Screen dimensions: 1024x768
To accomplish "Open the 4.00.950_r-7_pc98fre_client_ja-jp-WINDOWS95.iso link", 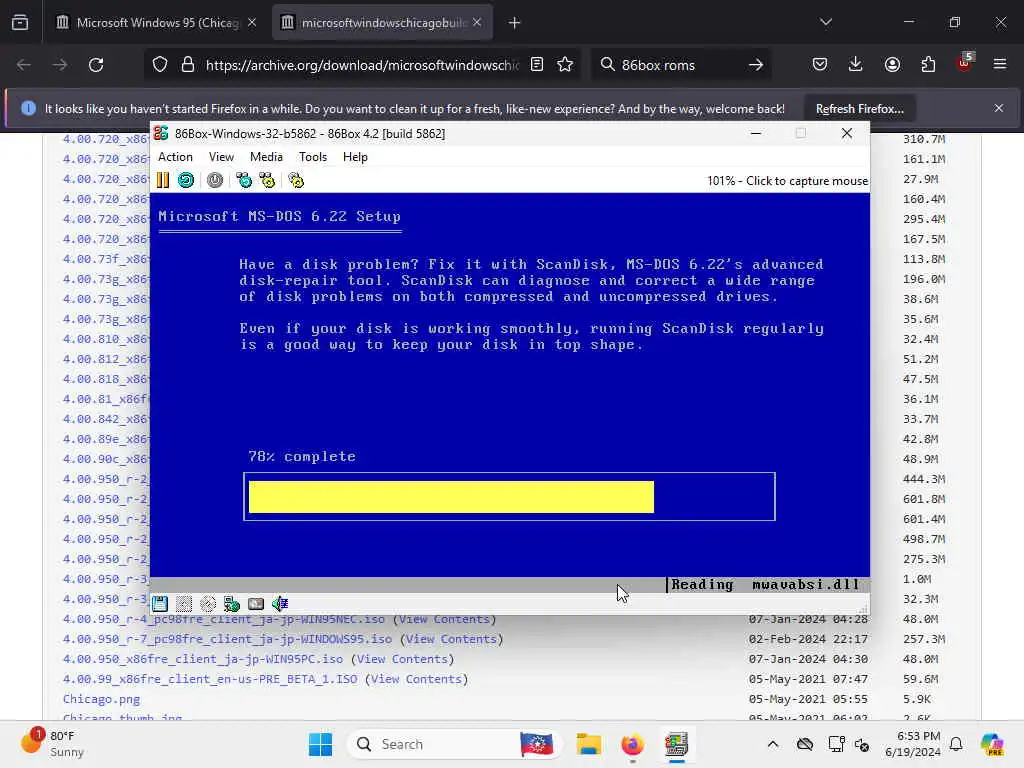I will point(227,639).
